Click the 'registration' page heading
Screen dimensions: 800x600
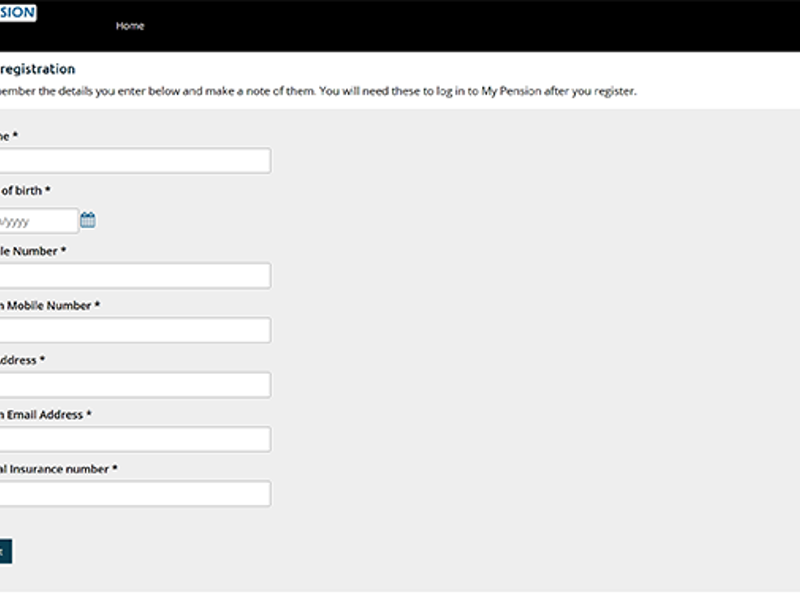37,69
